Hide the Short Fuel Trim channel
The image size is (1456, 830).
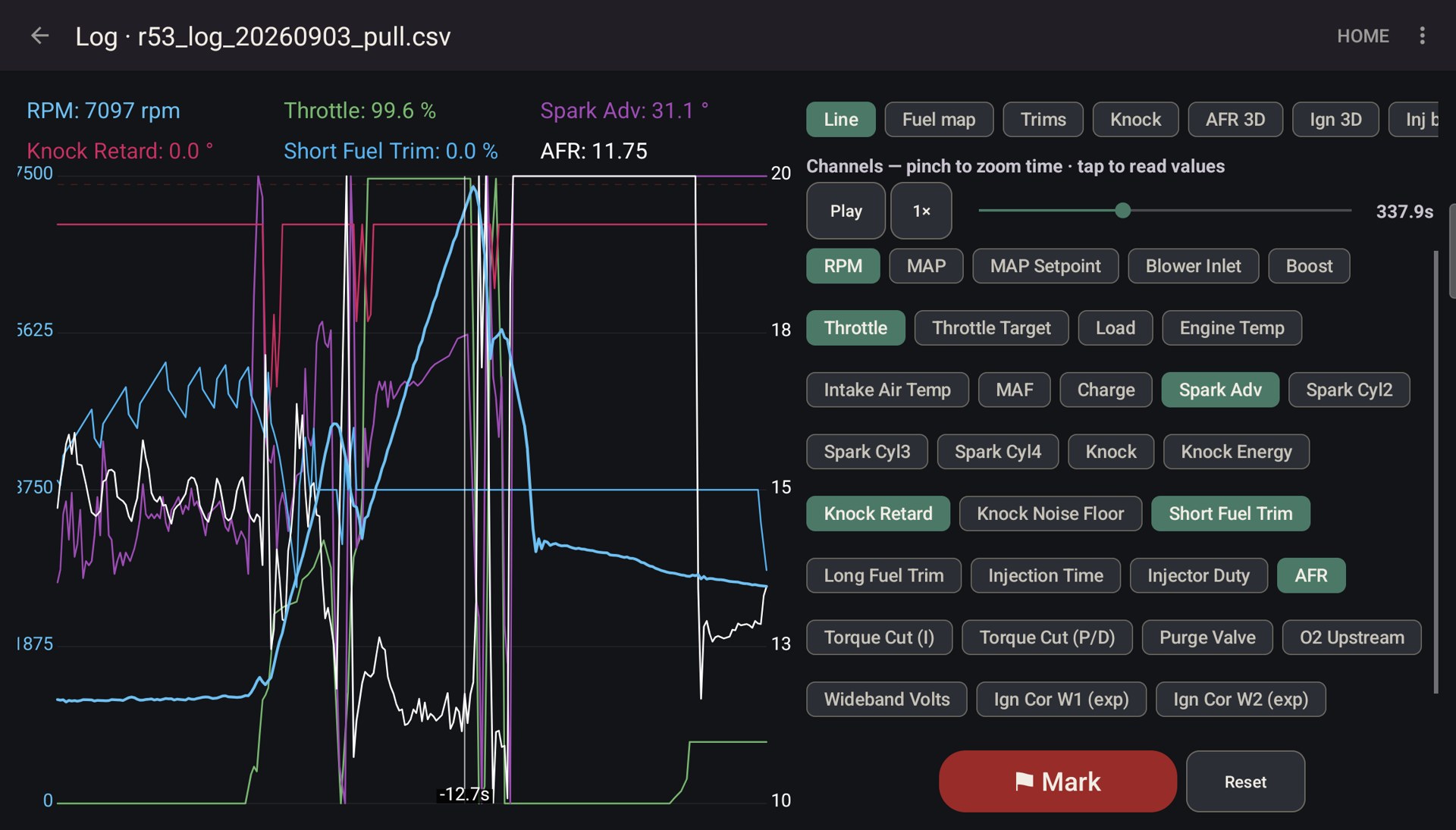[1230, 514]
